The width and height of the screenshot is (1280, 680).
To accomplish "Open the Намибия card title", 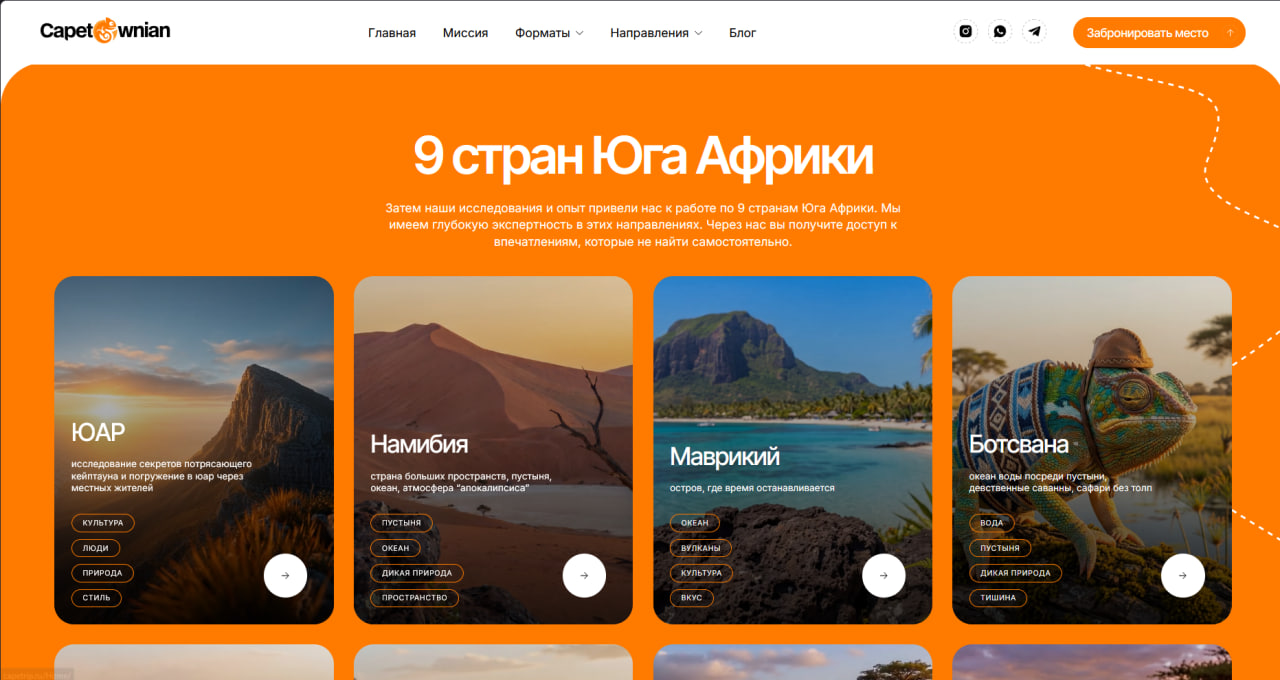I will pos(419,444).
